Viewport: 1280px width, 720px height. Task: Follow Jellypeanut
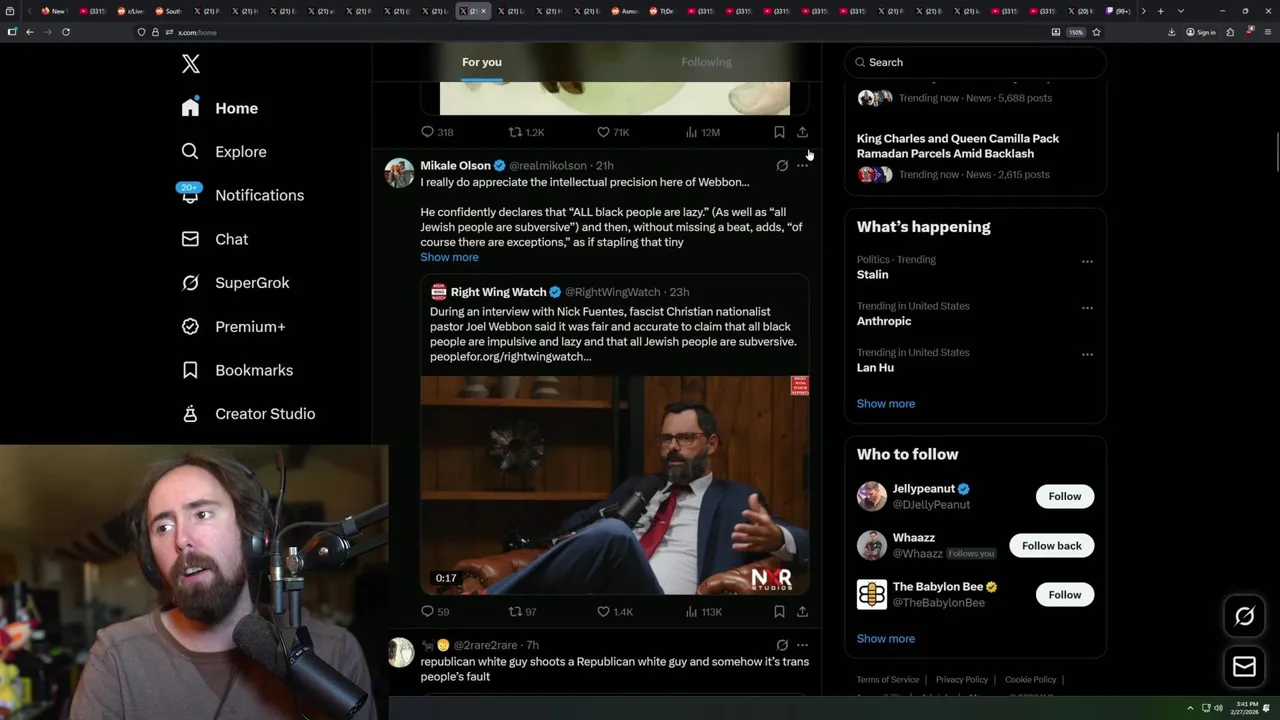tap(1064, 496)
